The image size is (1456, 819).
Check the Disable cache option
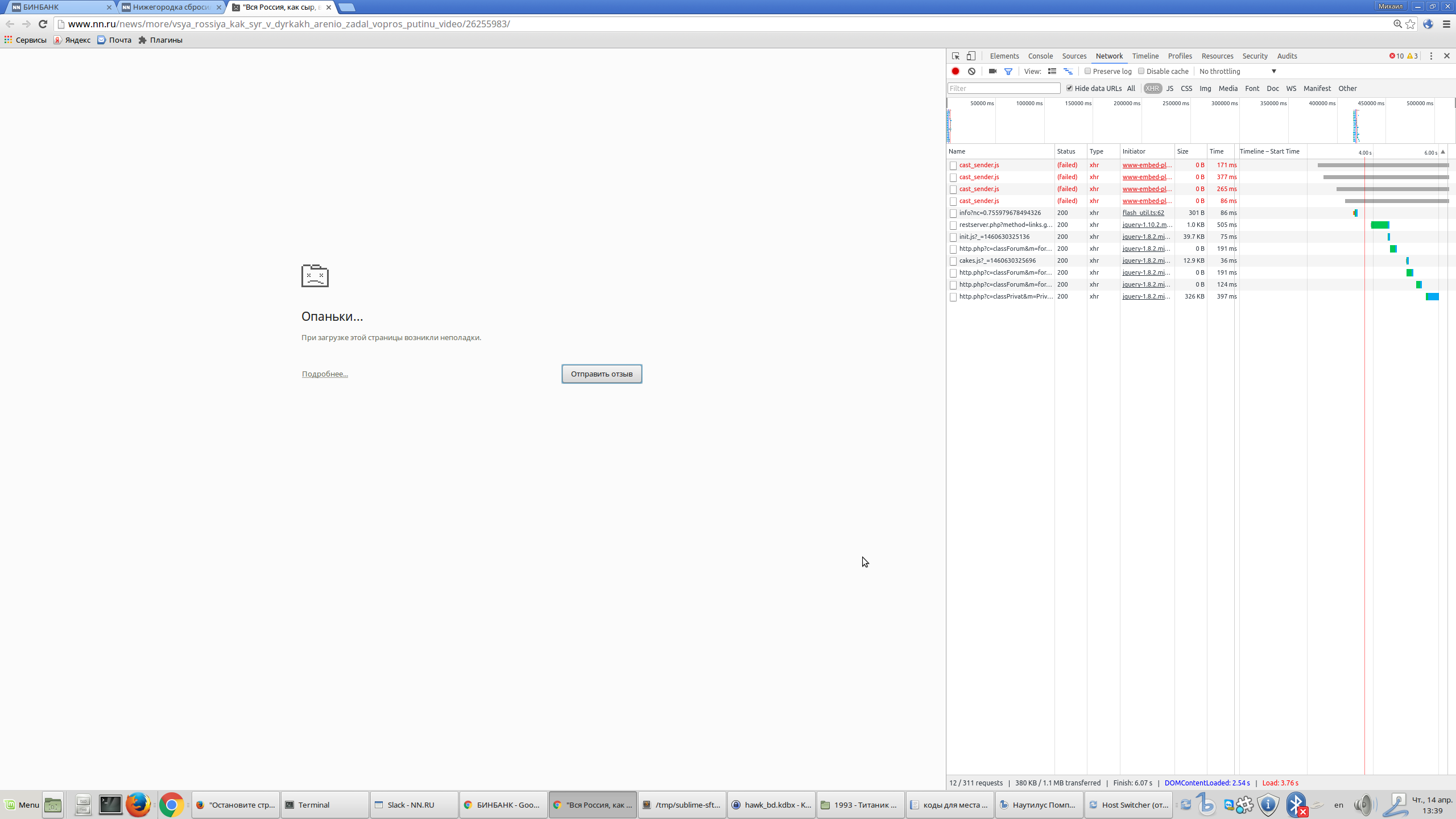tap(1141, 71)
